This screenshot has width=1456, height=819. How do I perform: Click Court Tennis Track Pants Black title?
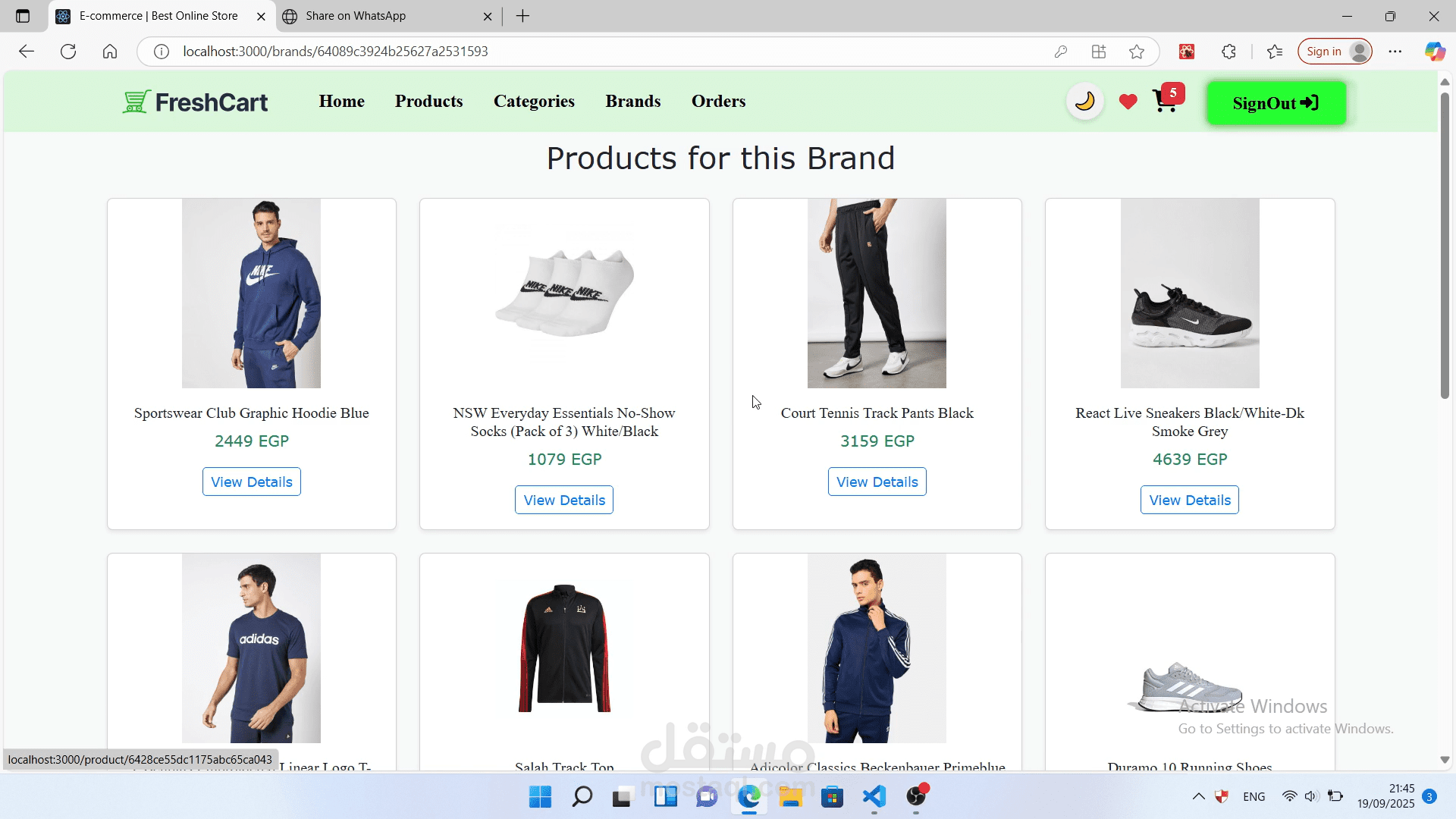pos(877,413)
